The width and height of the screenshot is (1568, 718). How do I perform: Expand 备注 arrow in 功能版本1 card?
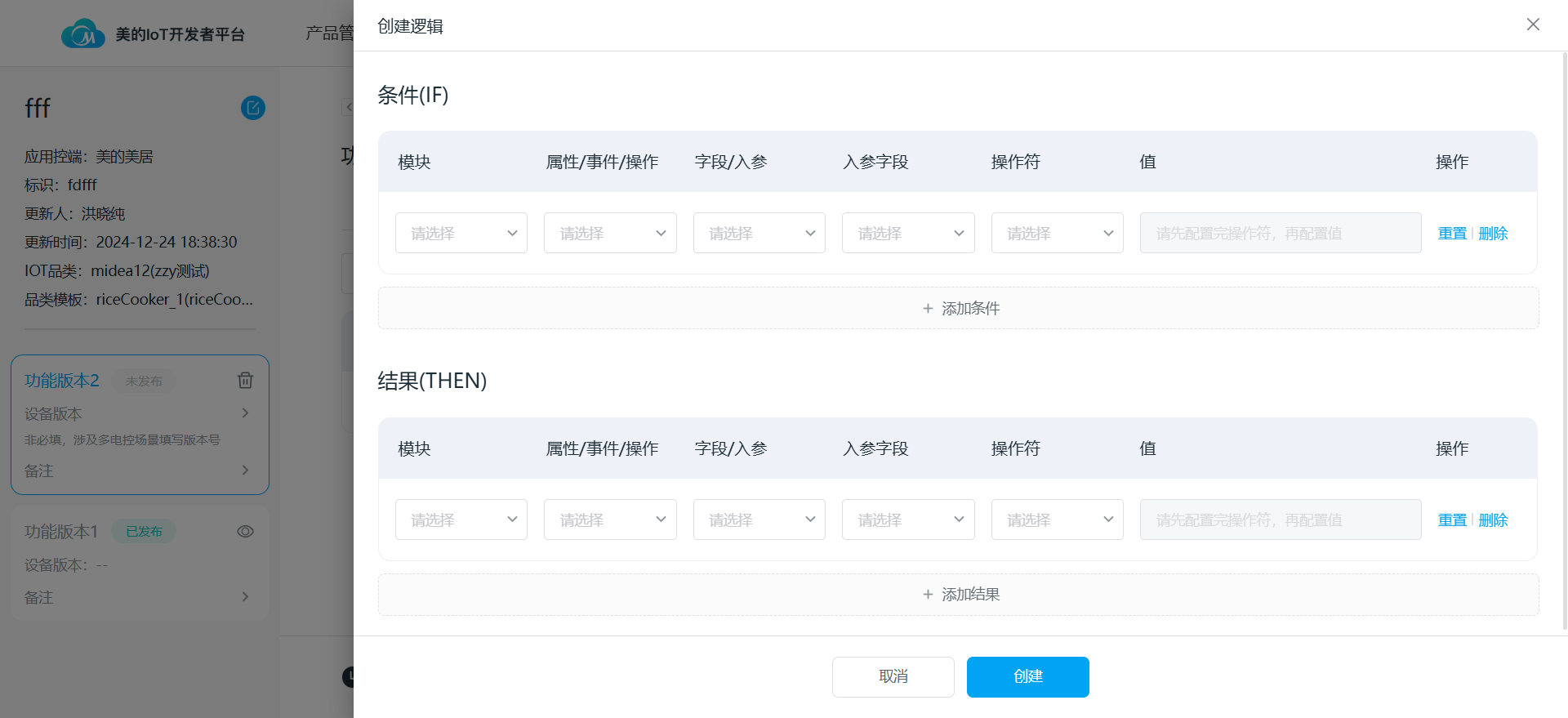245,597
